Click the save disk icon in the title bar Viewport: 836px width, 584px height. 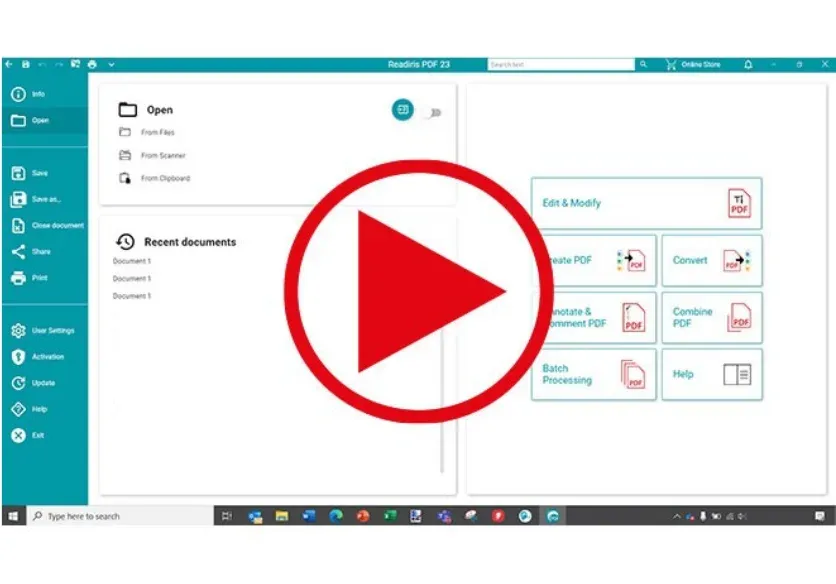point(26,65)
